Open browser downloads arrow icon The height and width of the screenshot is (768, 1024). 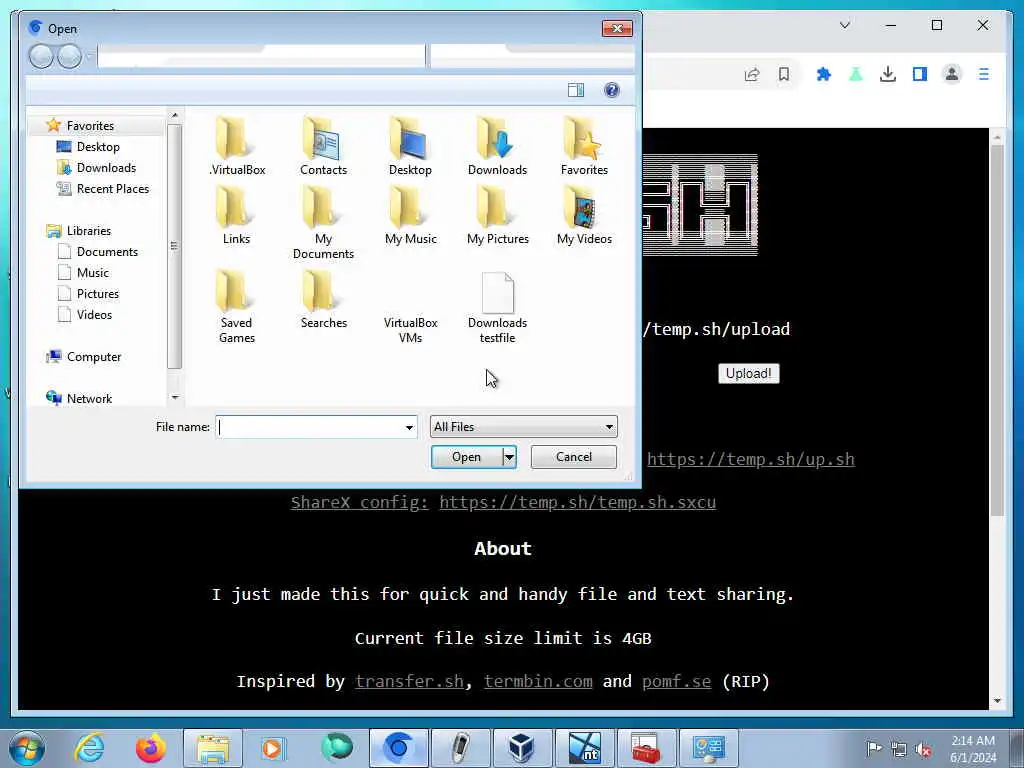888,74
